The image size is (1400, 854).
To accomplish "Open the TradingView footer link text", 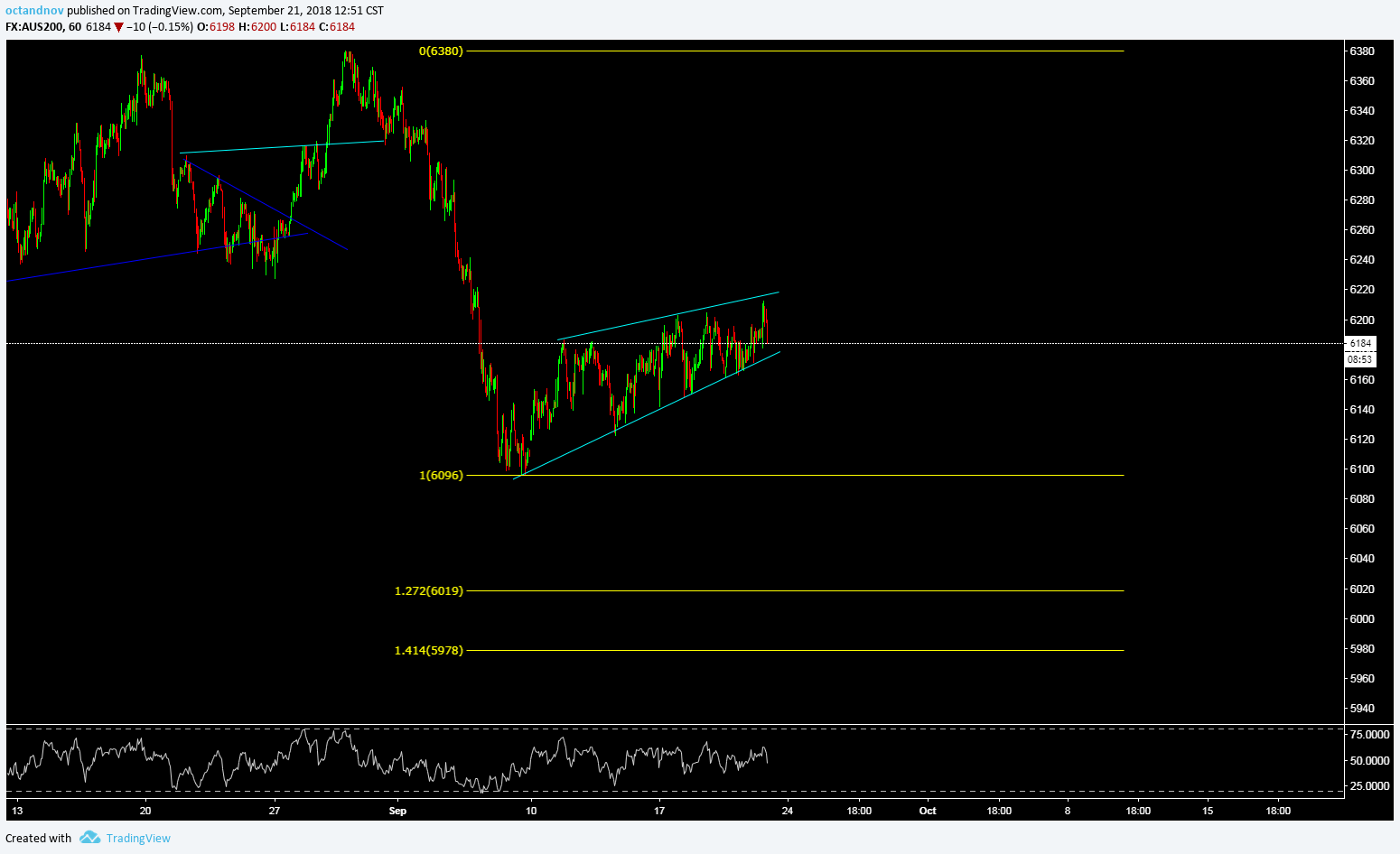I will coord(138,838).
